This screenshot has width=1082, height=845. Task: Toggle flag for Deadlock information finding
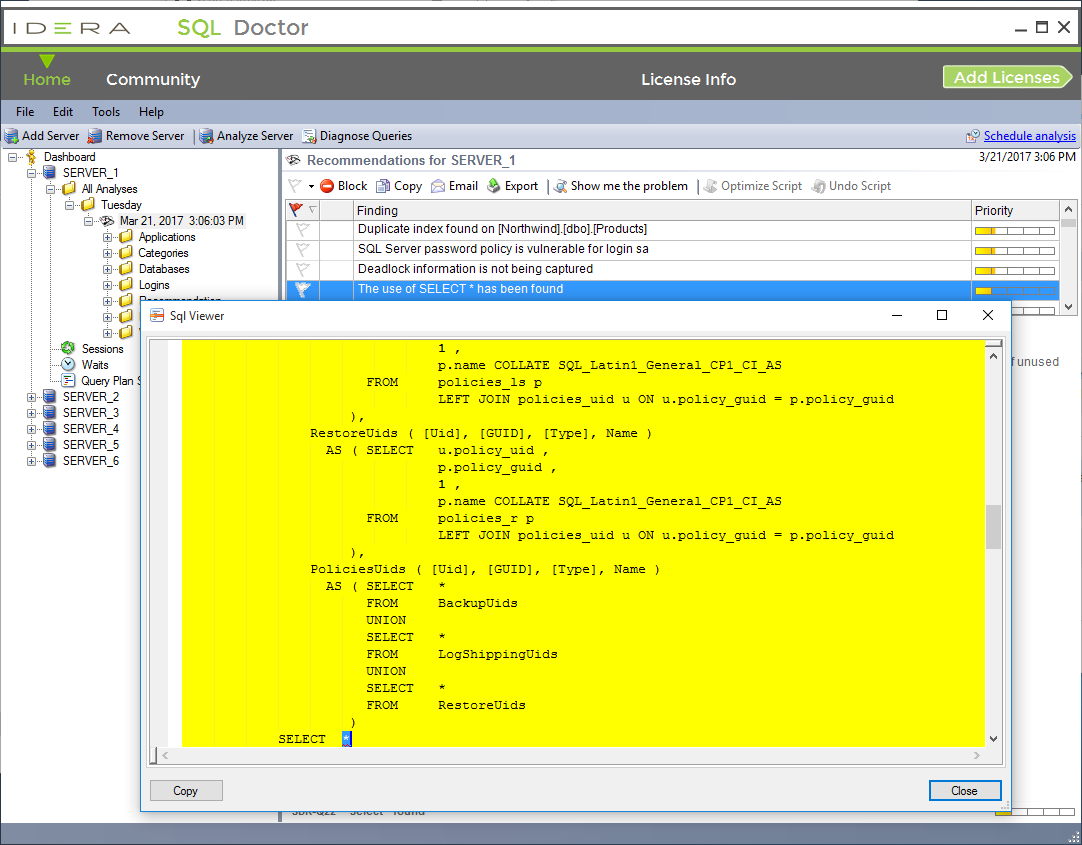[301, 269]
